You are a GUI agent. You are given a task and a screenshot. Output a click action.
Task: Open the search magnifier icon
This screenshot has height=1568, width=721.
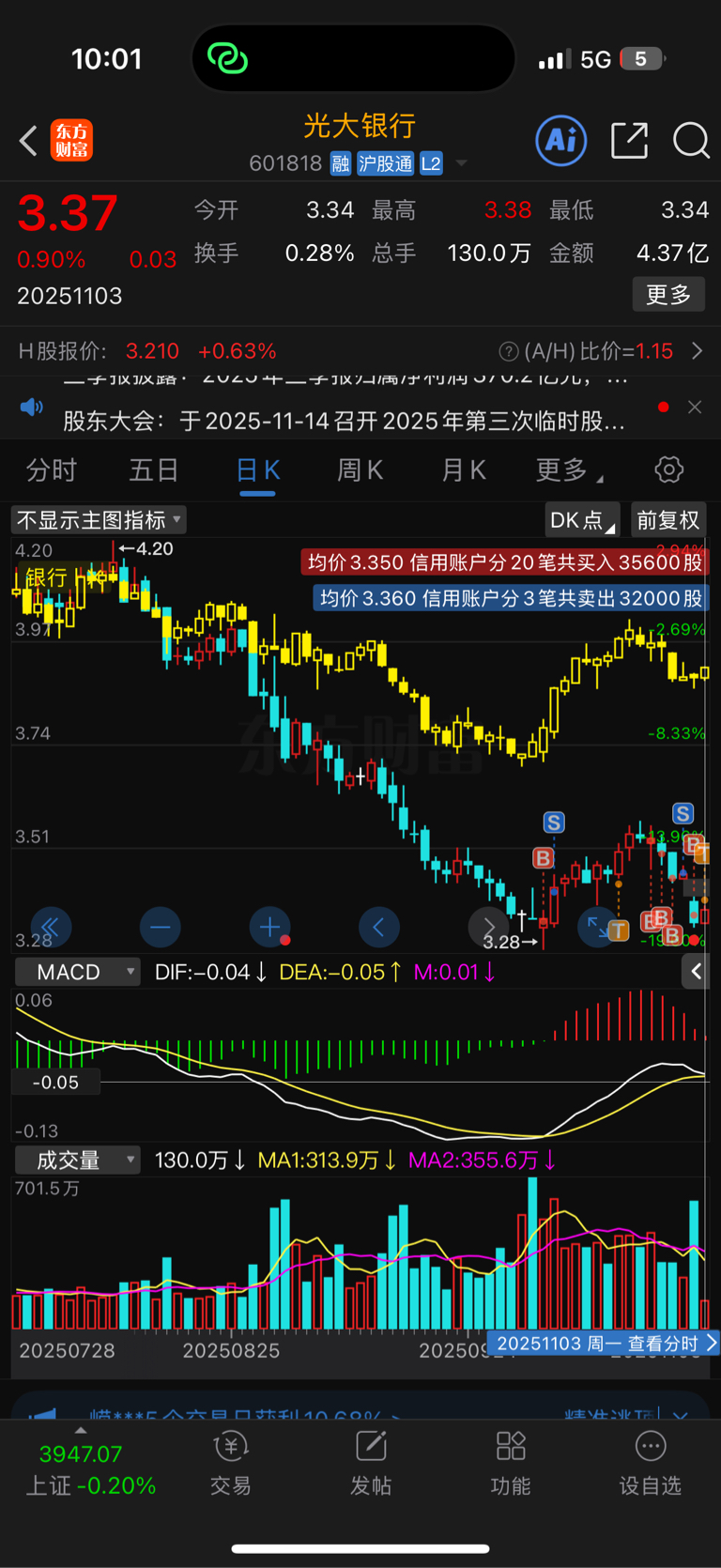(691, 141)
